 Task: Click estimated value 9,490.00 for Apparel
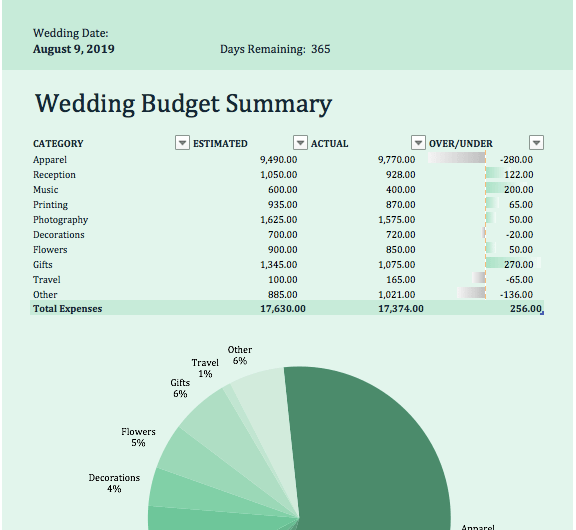pyautogui.click(x=278, y=160)
